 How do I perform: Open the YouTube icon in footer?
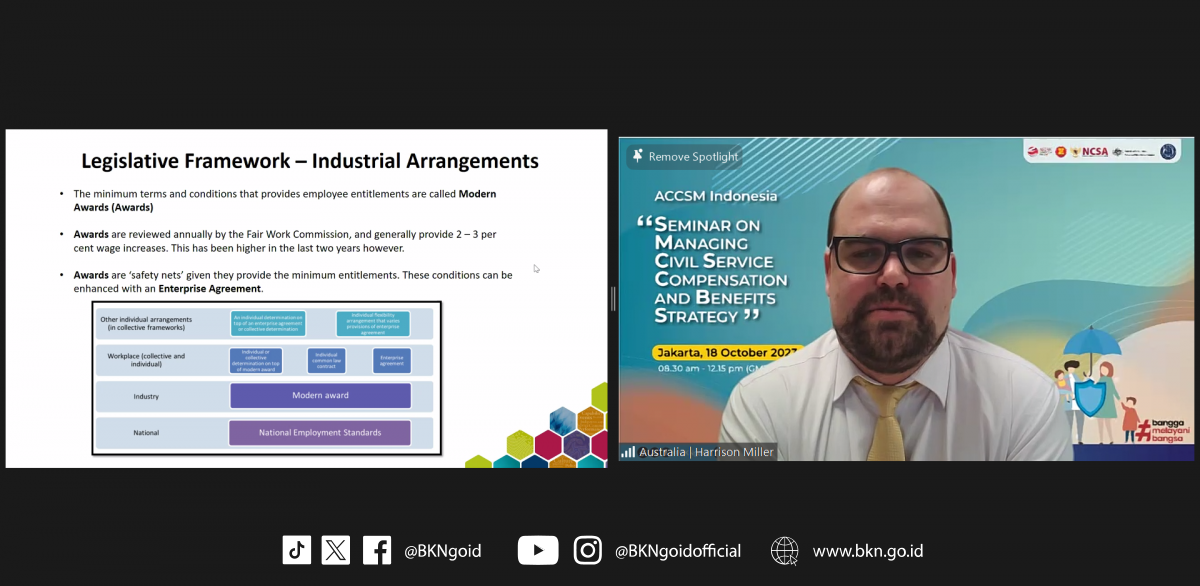[x=538, y=550]
